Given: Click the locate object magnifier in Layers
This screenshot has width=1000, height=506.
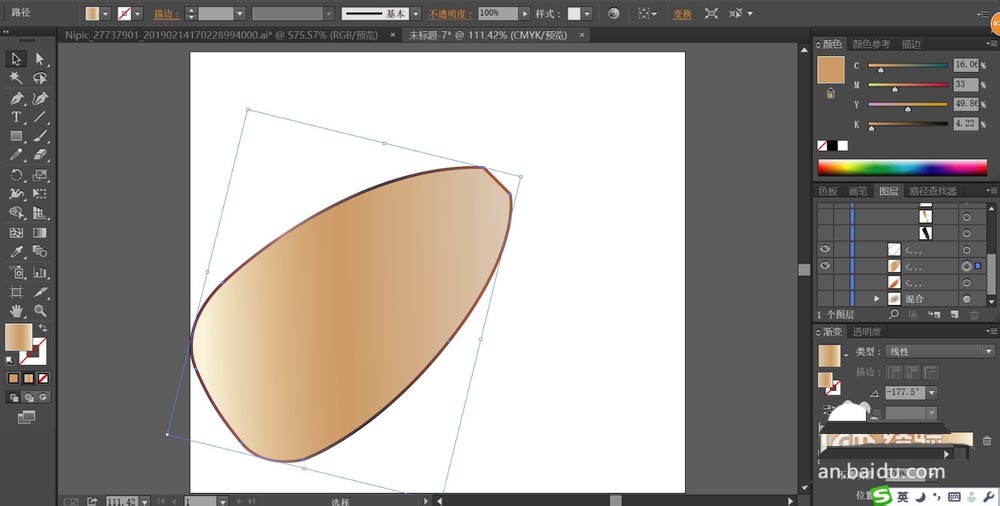Looking at the screenshot, I should tap(894, 315).
